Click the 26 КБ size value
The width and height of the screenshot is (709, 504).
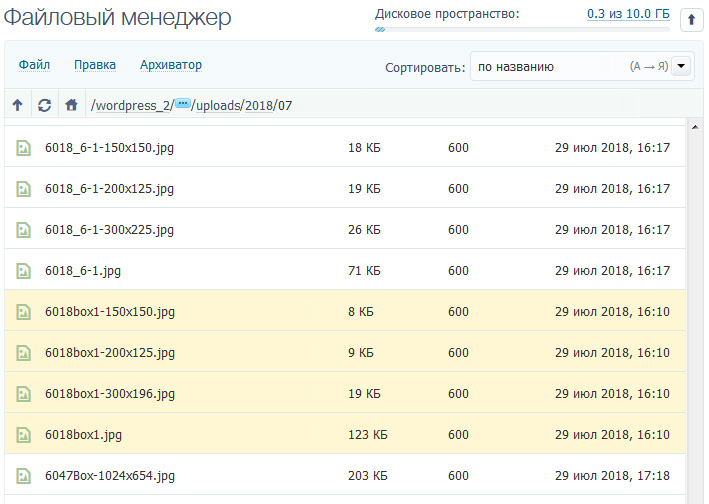pos(364,230)
